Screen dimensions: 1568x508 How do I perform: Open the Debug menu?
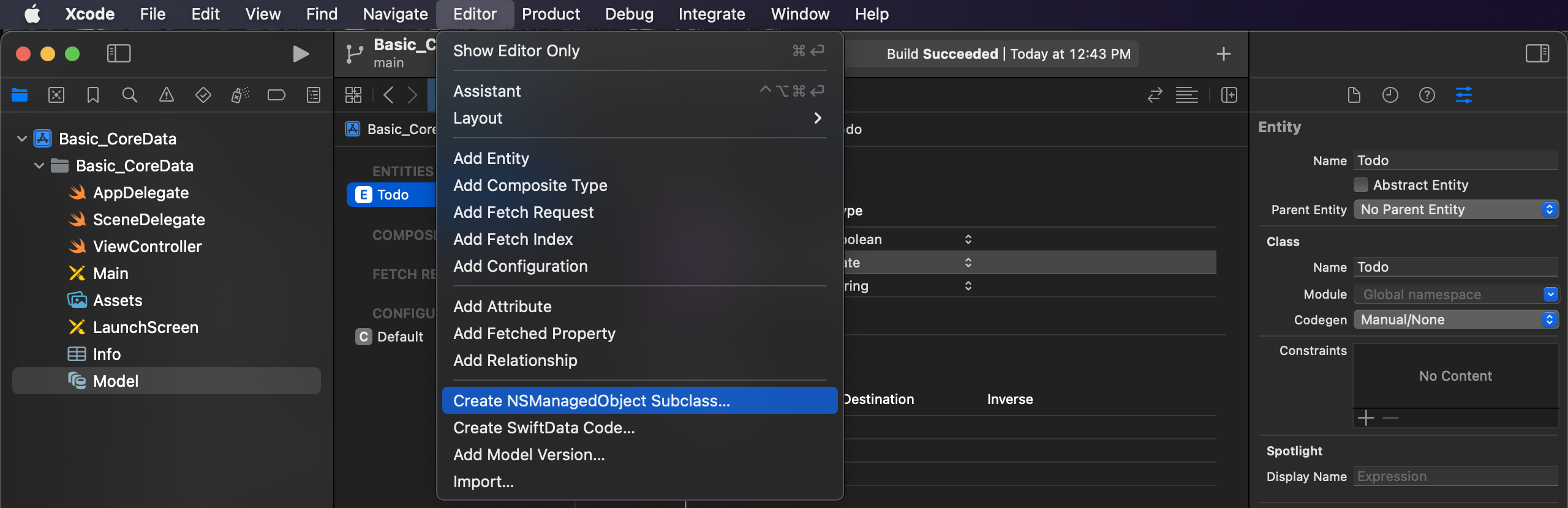tap(629, 14)
